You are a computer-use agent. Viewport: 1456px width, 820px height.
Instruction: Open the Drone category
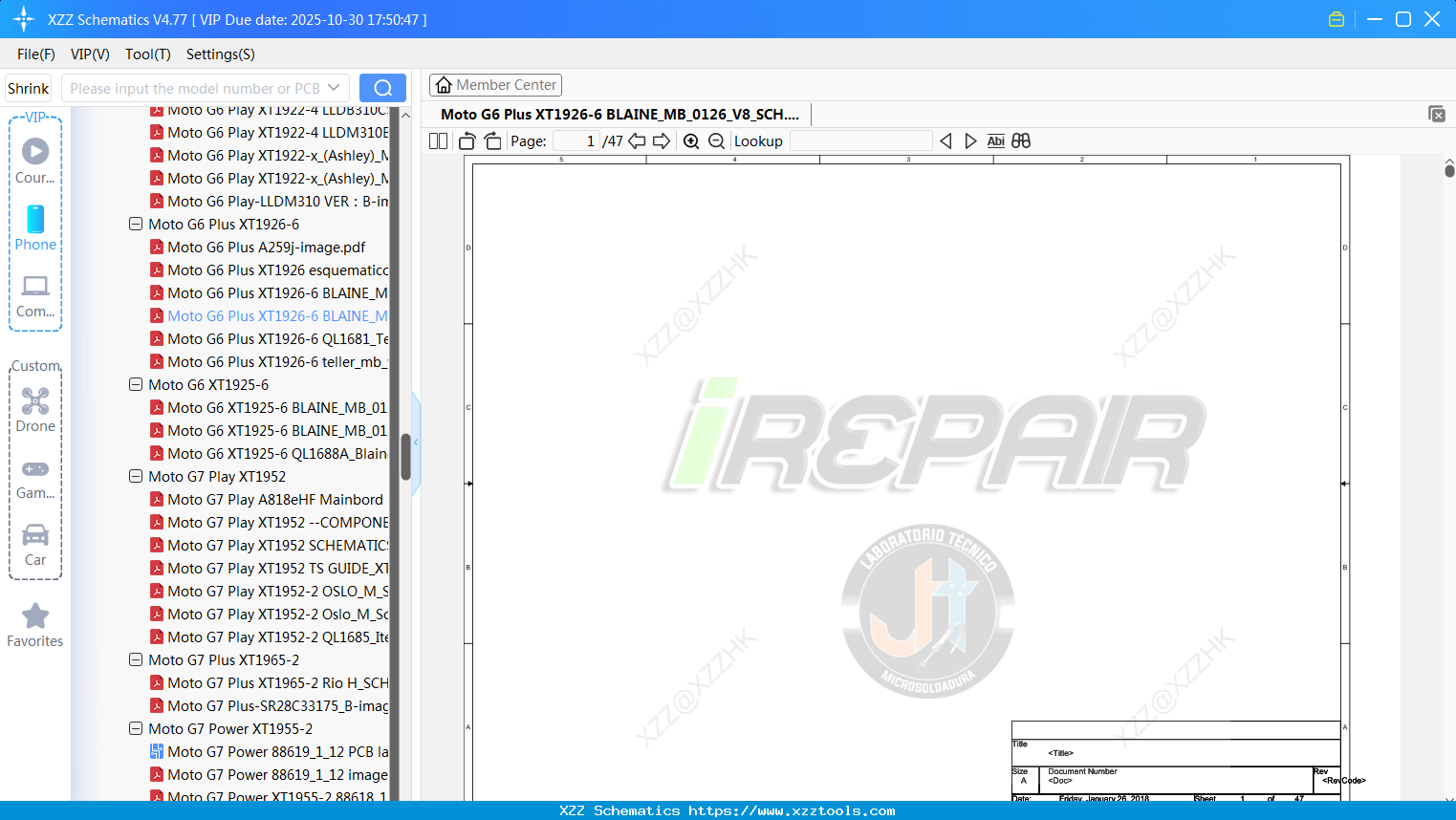35,410
